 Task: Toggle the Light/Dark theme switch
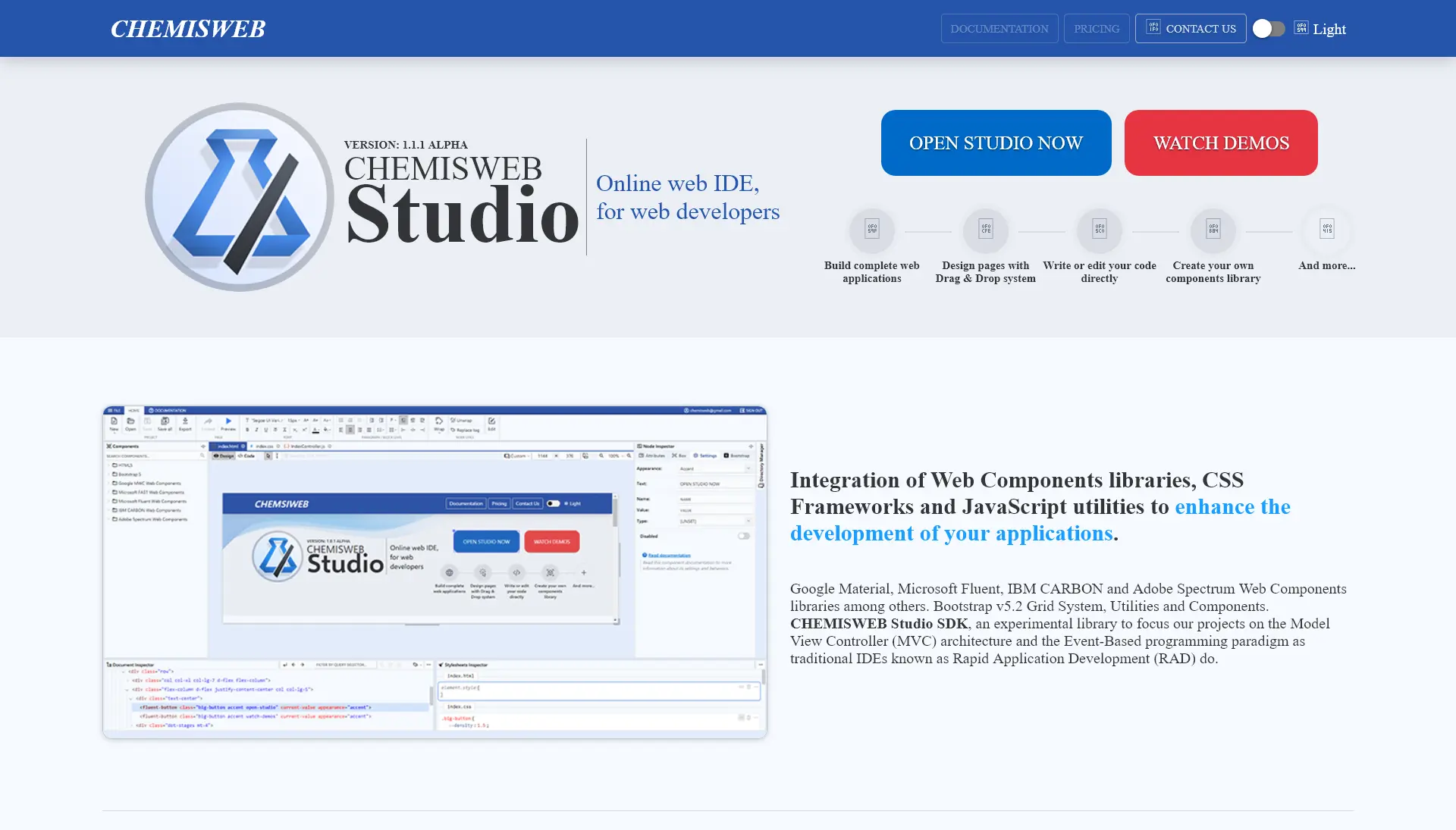[1268, 29]
